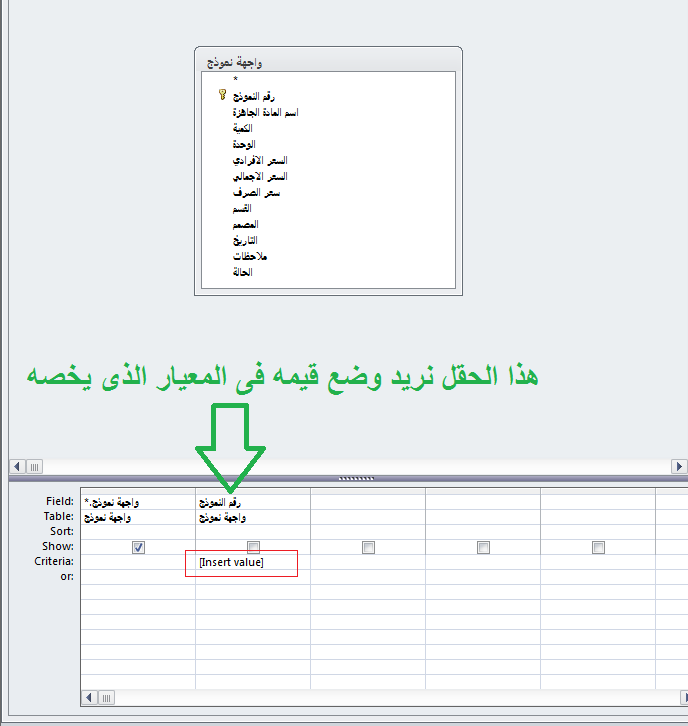This screenshot has height=726, width=688.
Task: Select field ملاحظات in the table list
Action: (x=250, y=257)
